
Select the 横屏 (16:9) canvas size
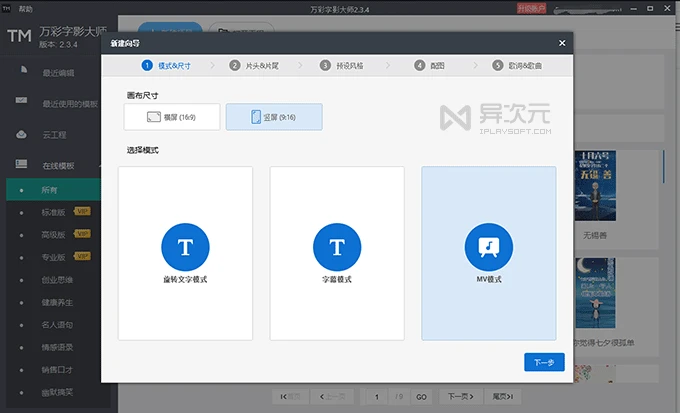pyautogui.click(x=172, y=117)
